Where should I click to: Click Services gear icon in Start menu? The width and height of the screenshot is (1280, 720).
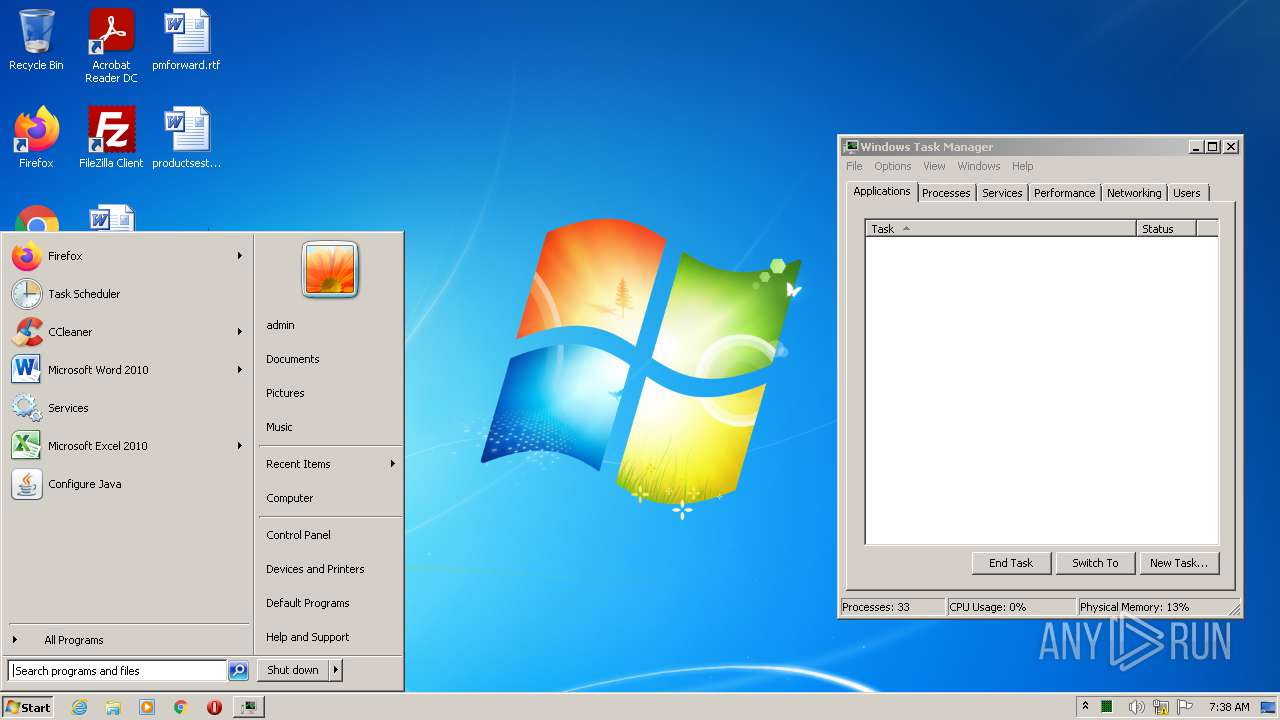coord(27,408)
